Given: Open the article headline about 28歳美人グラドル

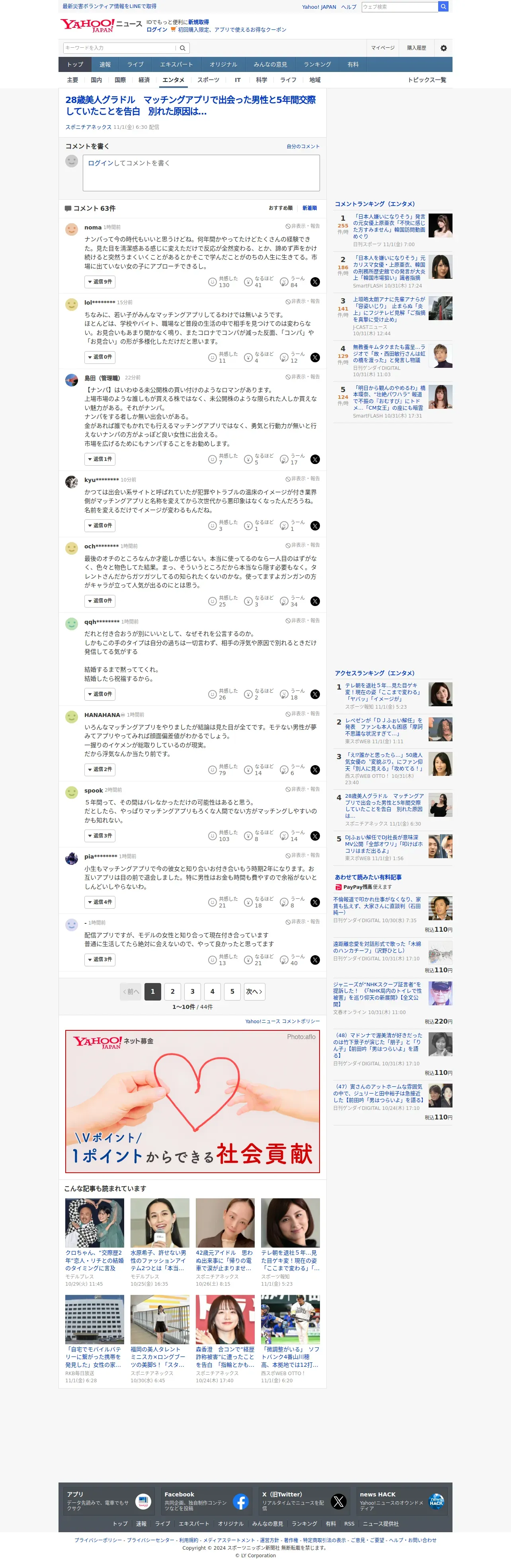Looking at the screenshot, I should 191,105.
